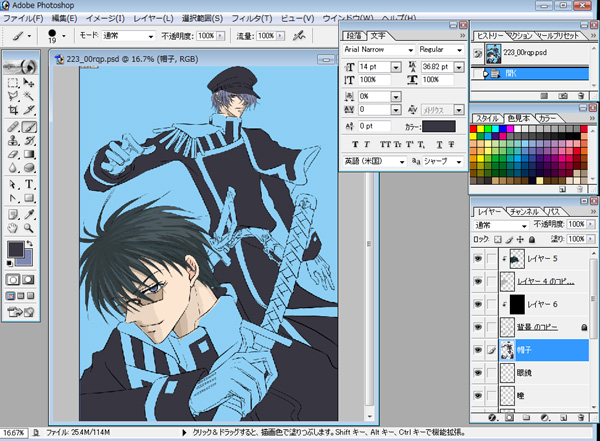Open the Arial Narrow font dropdown
This screenshot has width=600, height=441.
coord(411,50)
